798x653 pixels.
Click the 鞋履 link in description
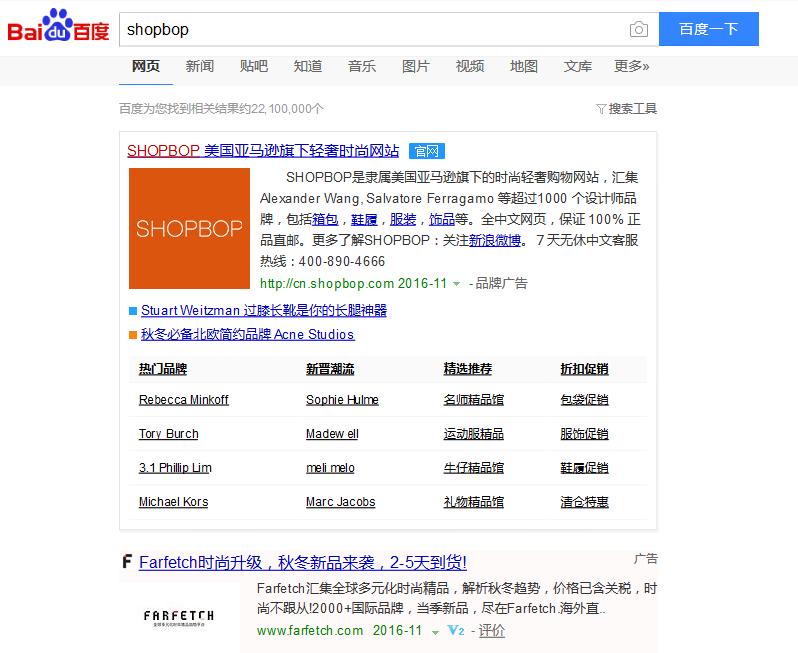[364, 219]
